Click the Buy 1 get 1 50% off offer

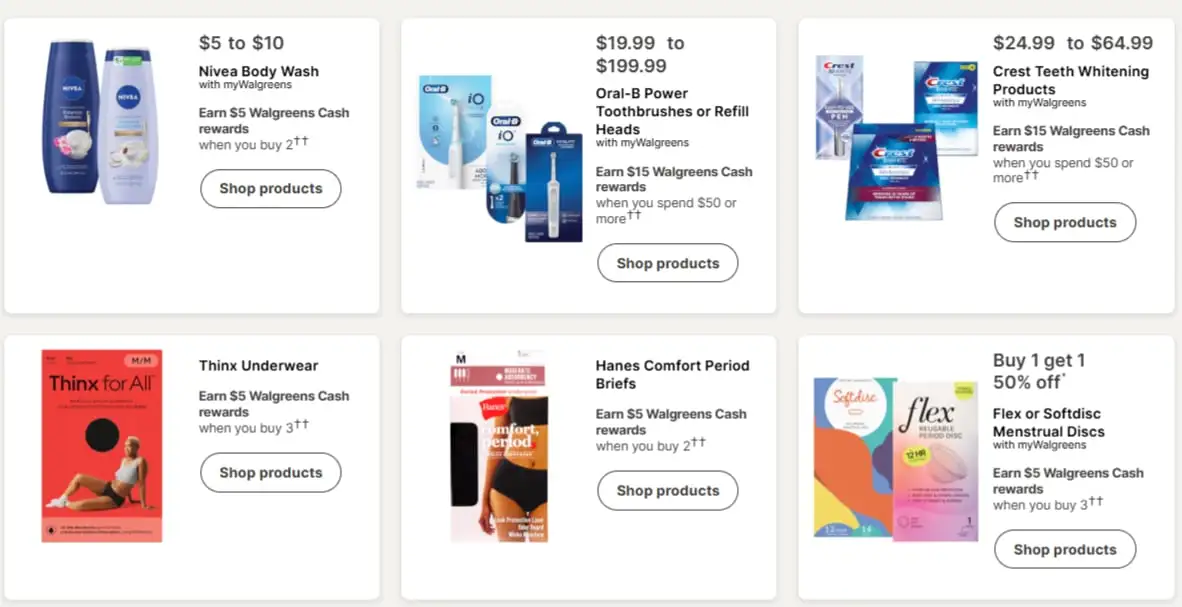pos(1040,370)
